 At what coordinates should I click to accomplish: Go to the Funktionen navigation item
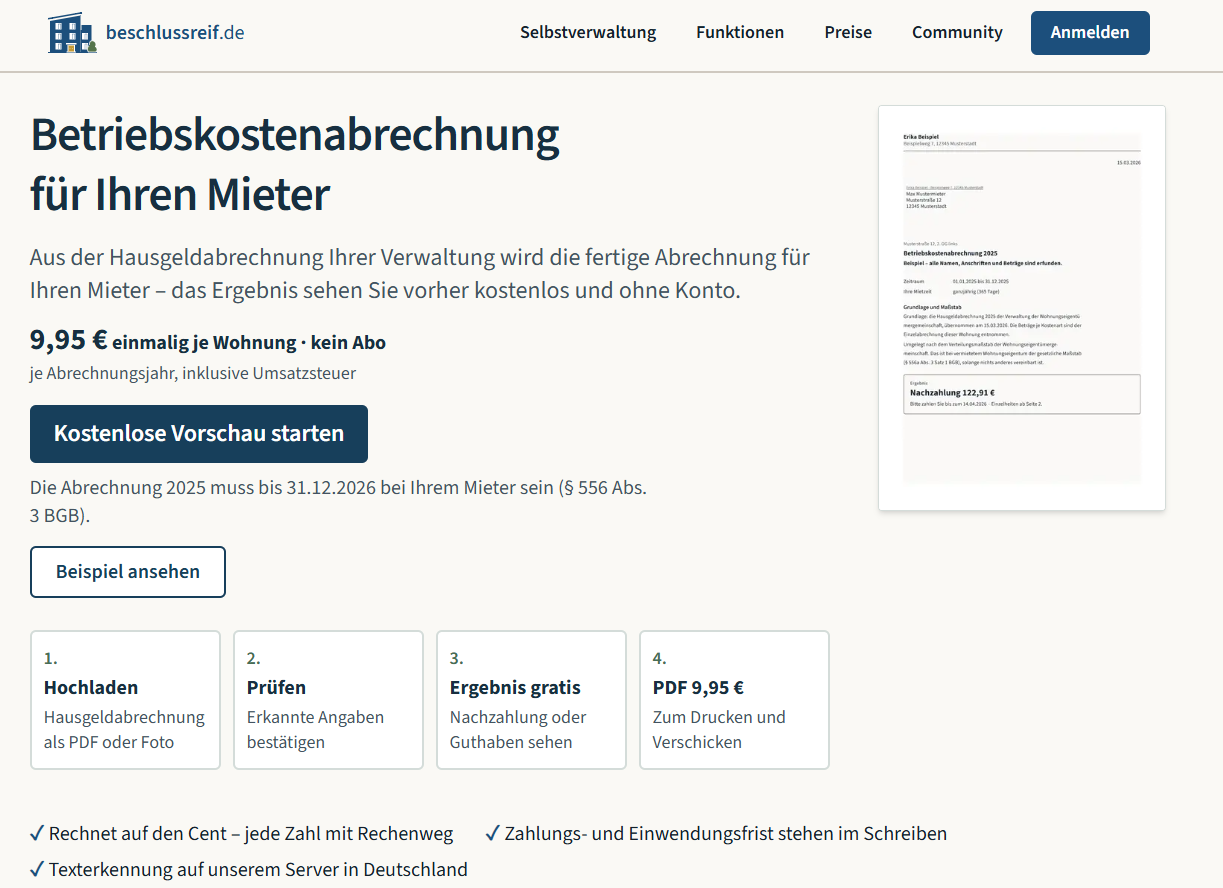click(x=740, y=32)
